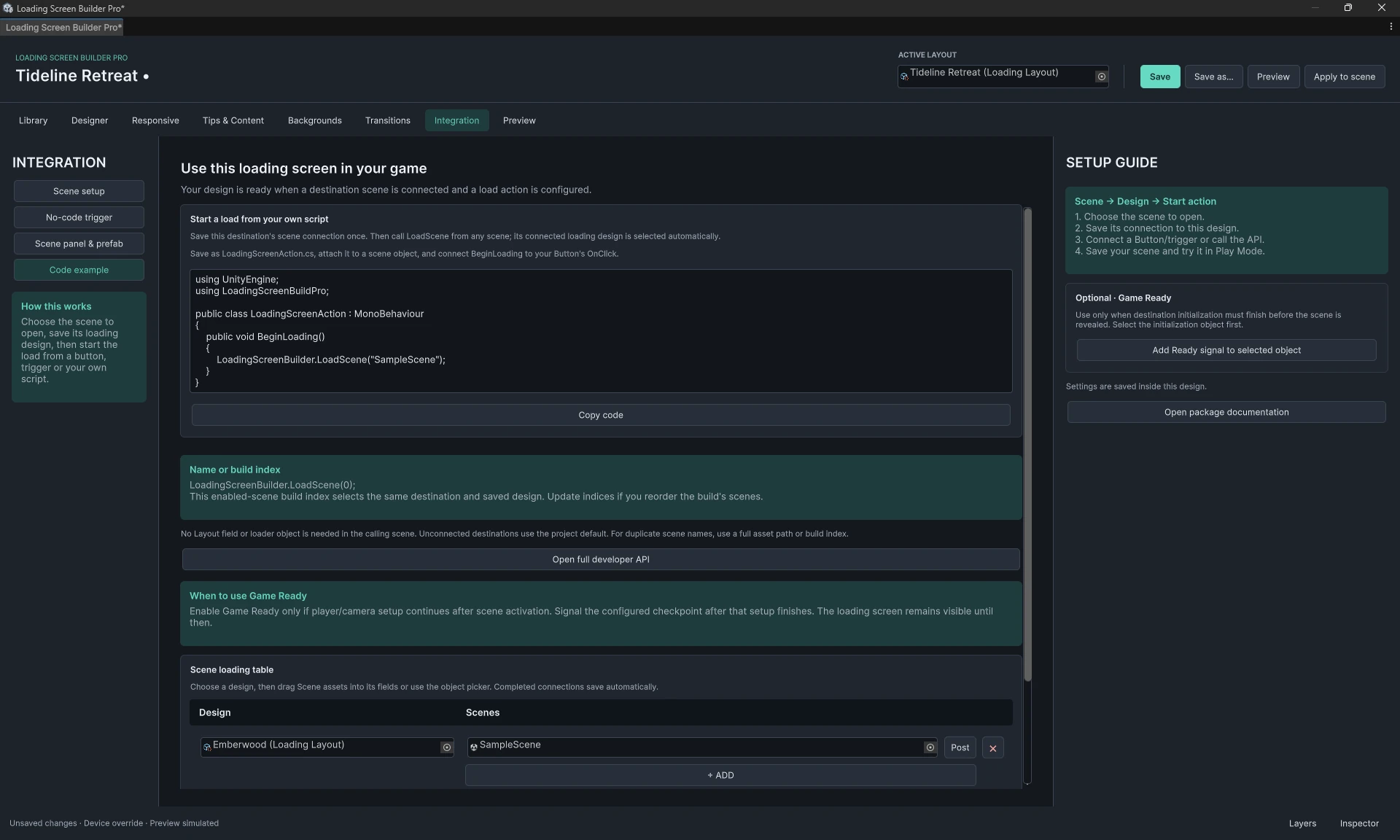The width and height of the screenshot is (1400, 840).
Task: Click + ADD to add a scene
Action: coord(720,775)
